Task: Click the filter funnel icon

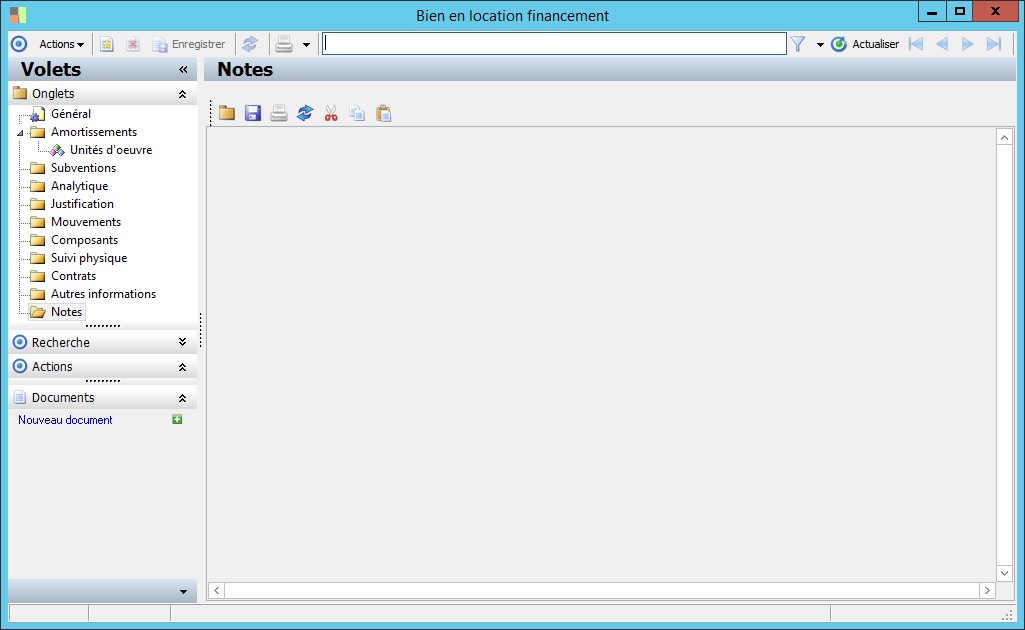Action: coord(798,44)
